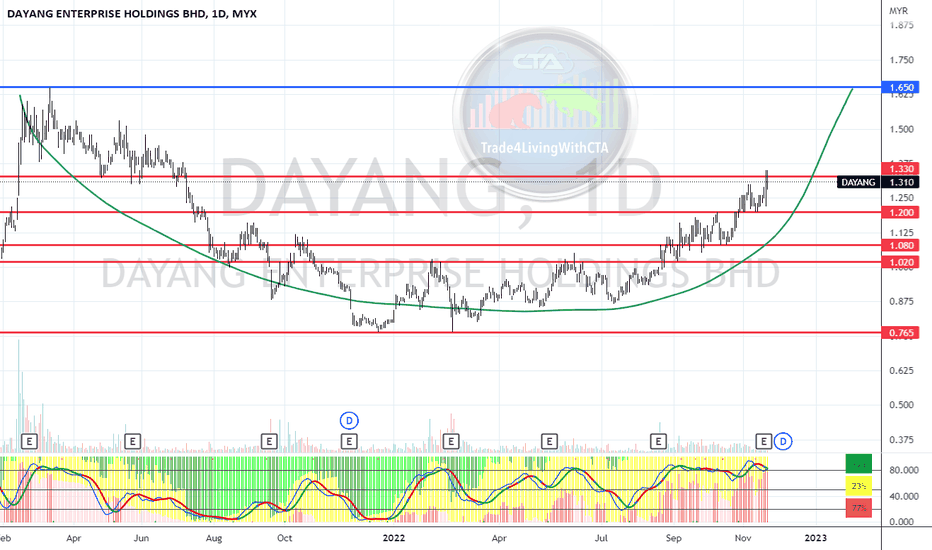Click the earnings E marker nearest the Feb label
932x550 pixels.
tap(29, 441)
